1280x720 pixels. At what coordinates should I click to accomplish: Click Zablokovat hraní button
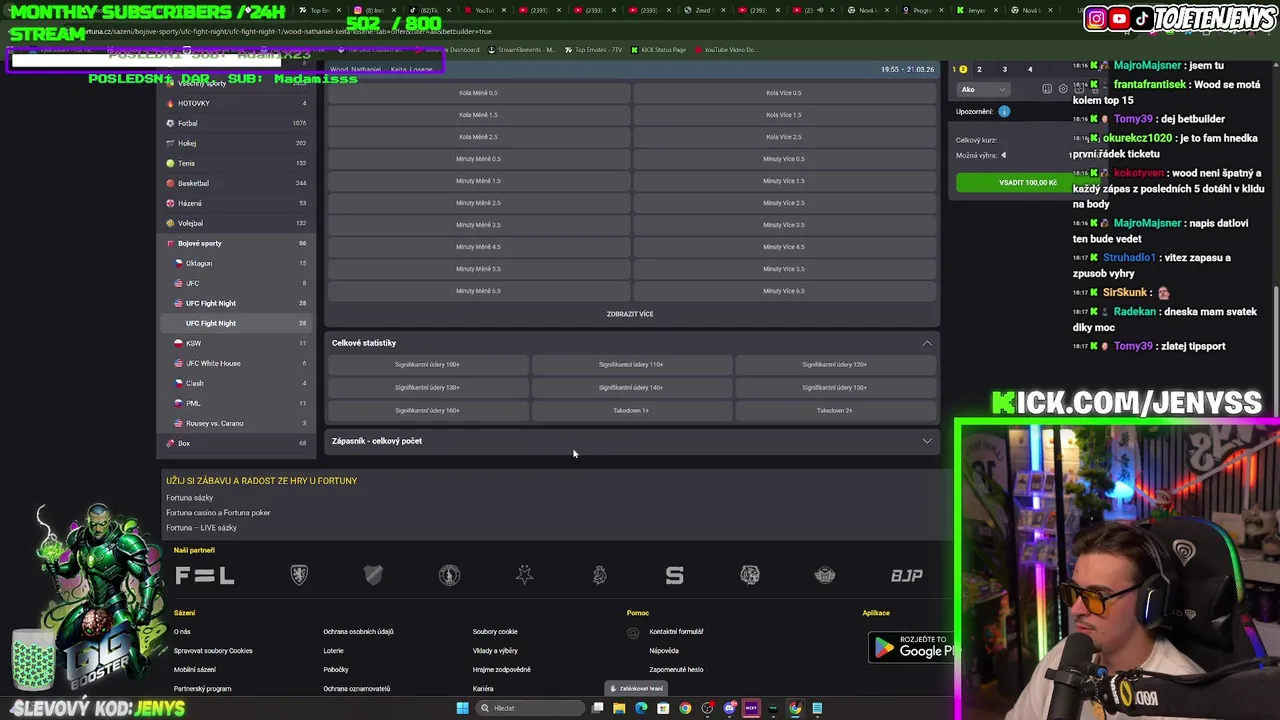coord(636,688)
